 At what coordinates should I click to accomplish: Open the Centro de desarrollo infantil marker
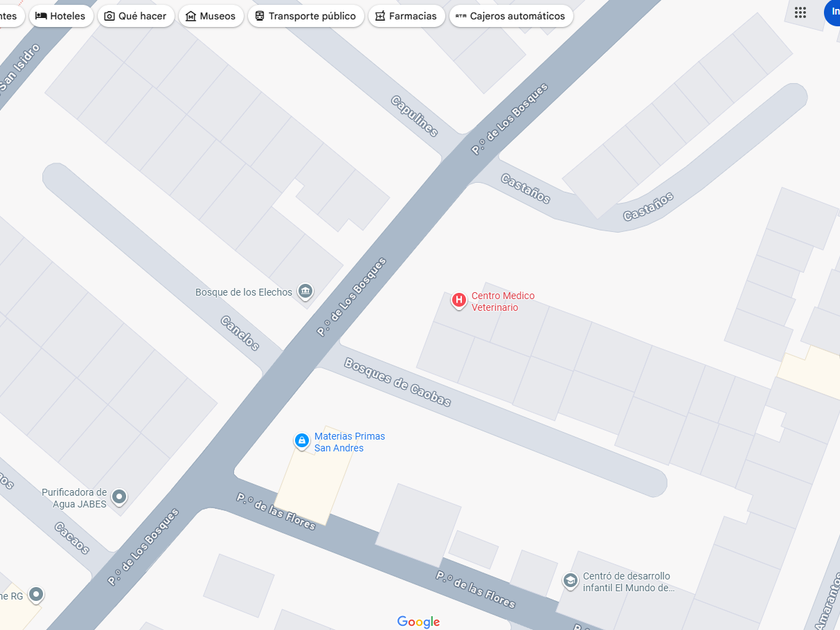coord(570,581)
